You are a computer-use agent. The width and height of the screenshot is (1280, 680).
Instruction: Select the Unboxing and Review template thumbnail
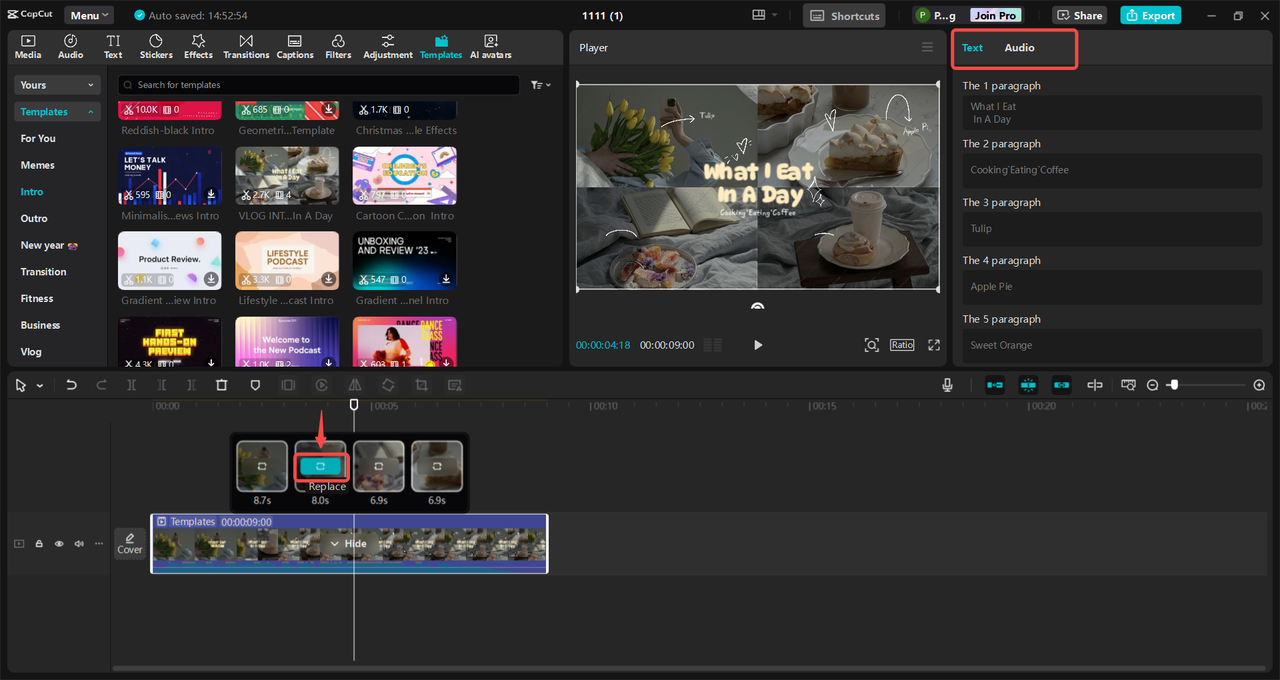click(404, 261)
